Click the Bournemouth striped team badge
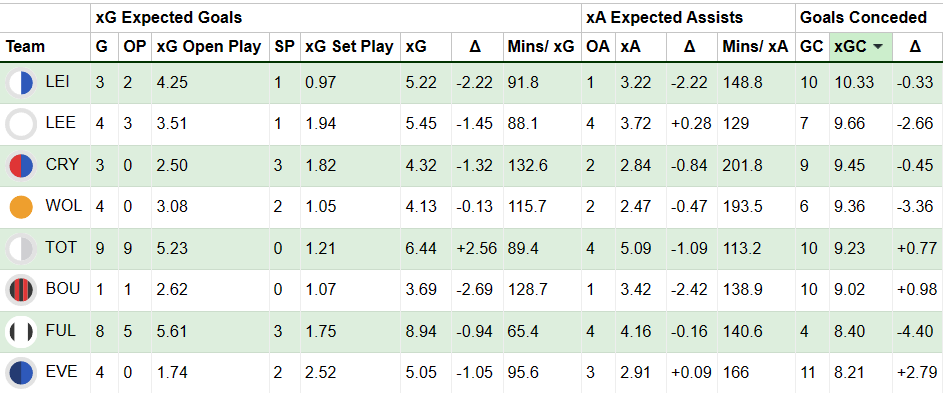This screenshot has height=393, width=943. 21,291
